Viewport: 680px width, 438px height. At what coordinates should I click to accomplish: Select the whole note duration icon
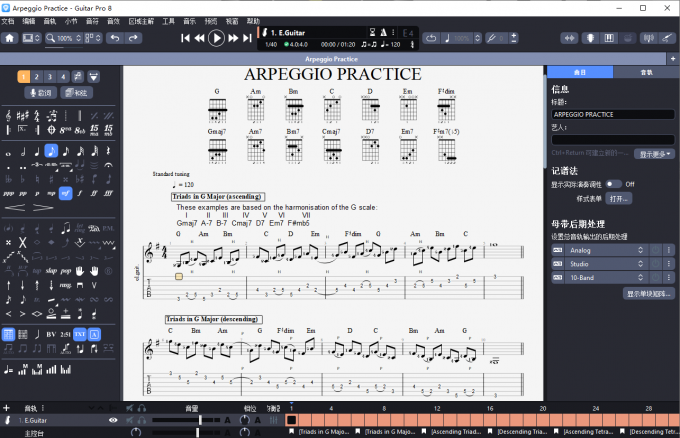pyautogui.click(x=8, y=151)
